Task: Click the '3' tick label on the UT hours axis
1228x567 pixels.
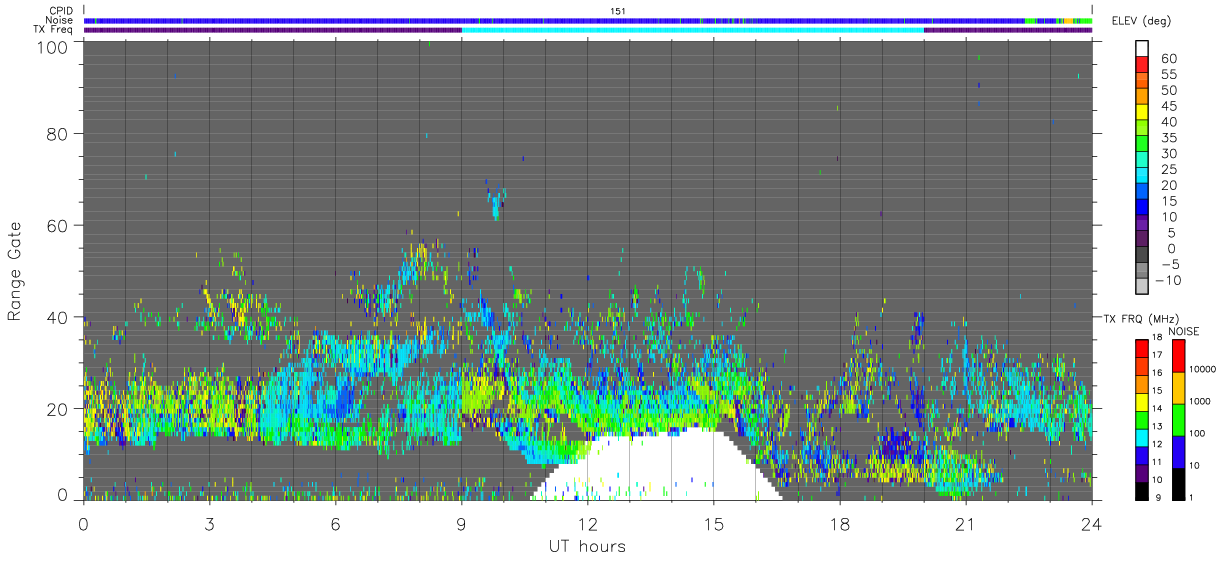Action: tap(209, 524)
